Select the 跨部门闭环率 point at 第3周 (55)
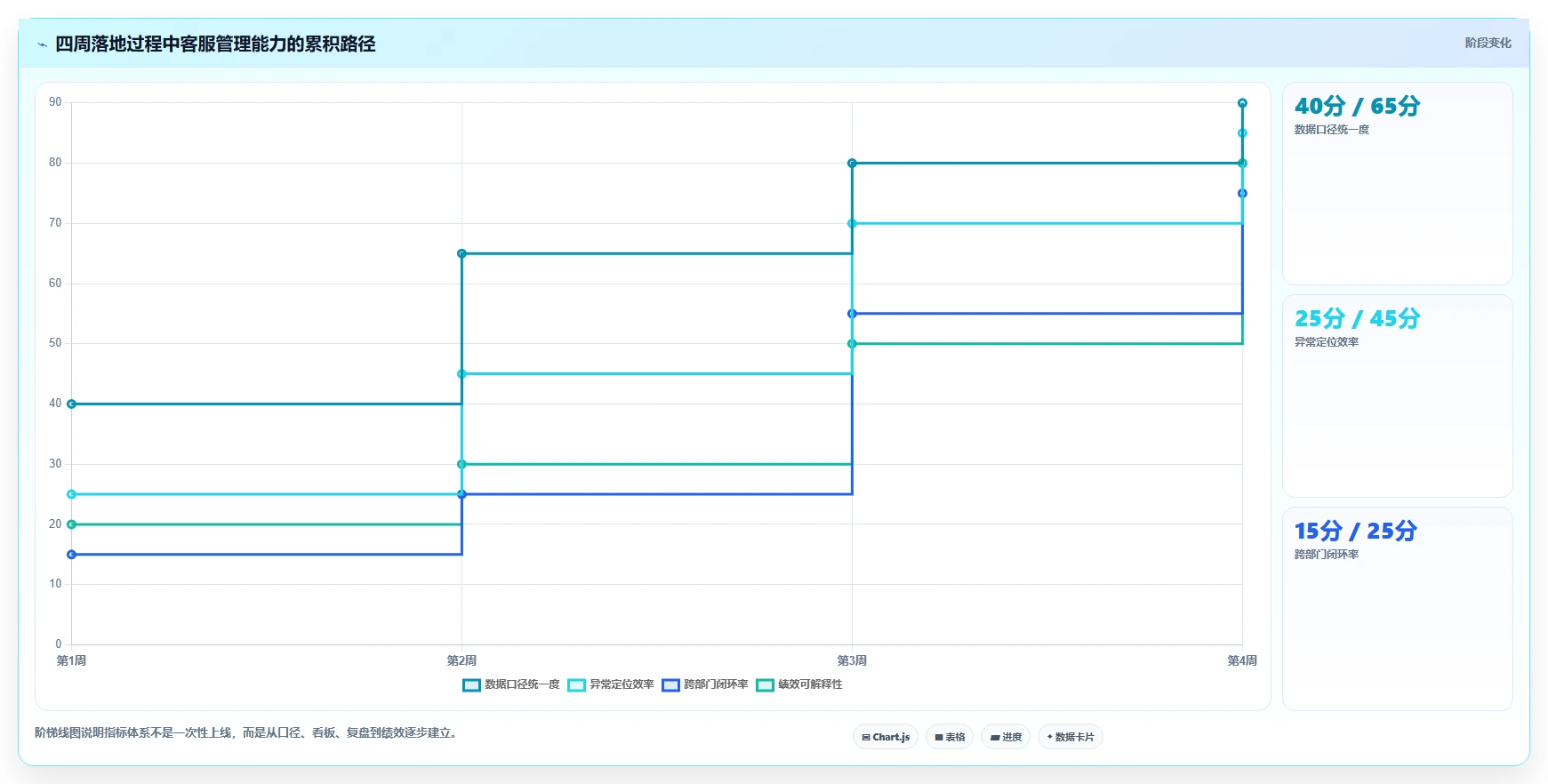 click(x=852, y=314)
